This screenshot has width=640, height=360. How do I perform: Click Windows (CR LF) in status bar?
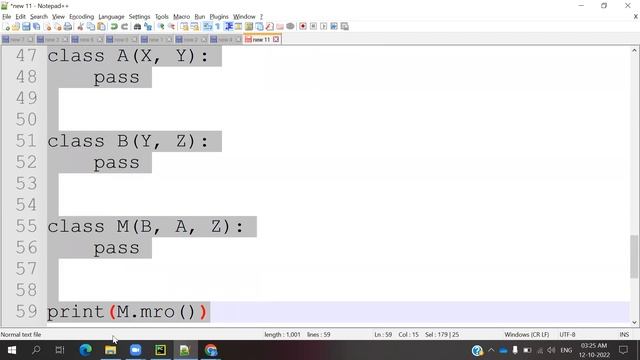tap(527, 335)
